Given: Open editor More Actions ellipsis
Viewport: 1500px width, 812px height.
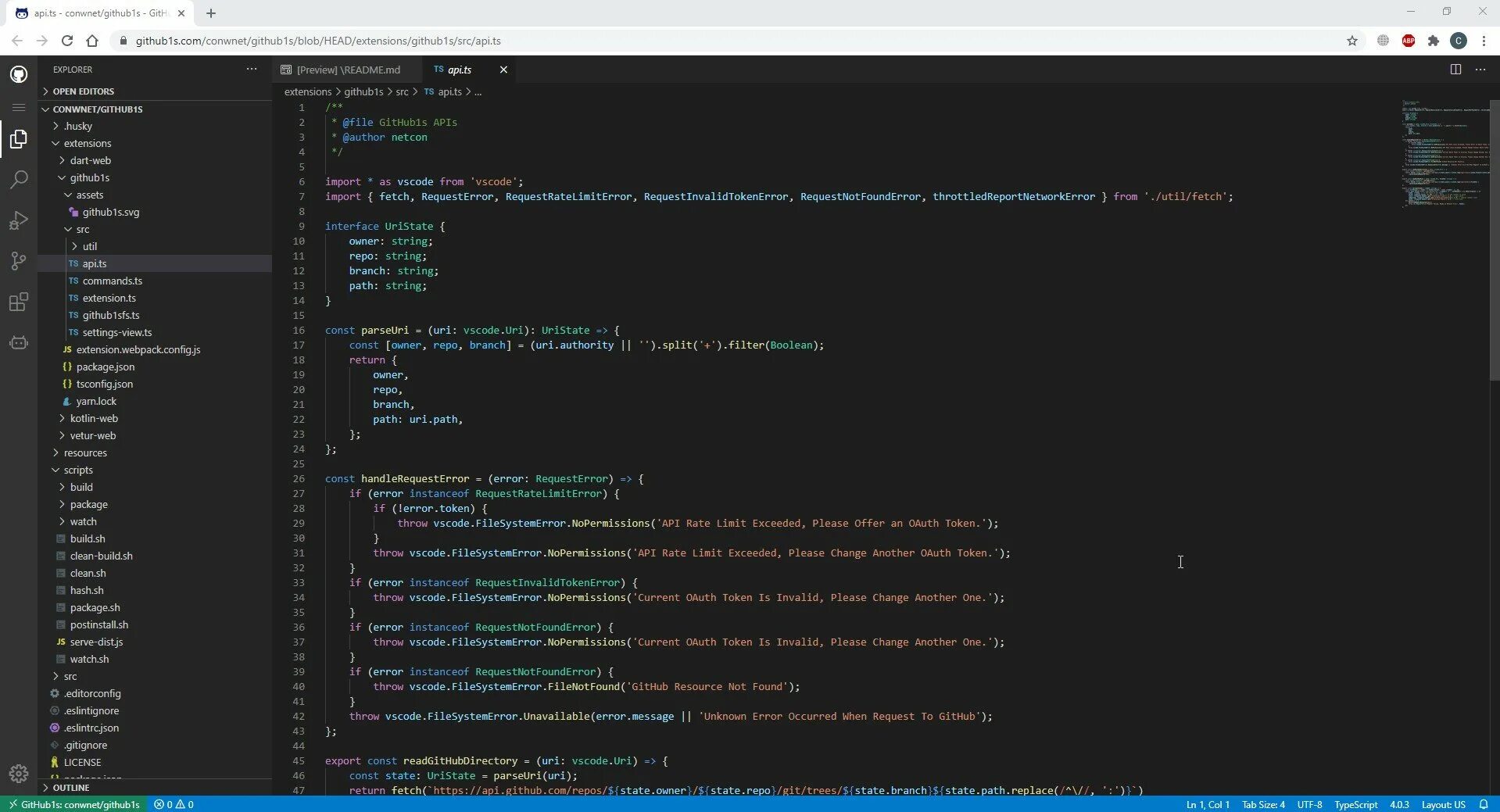Looking at the screenshot, I should [x=1480, y=70].
